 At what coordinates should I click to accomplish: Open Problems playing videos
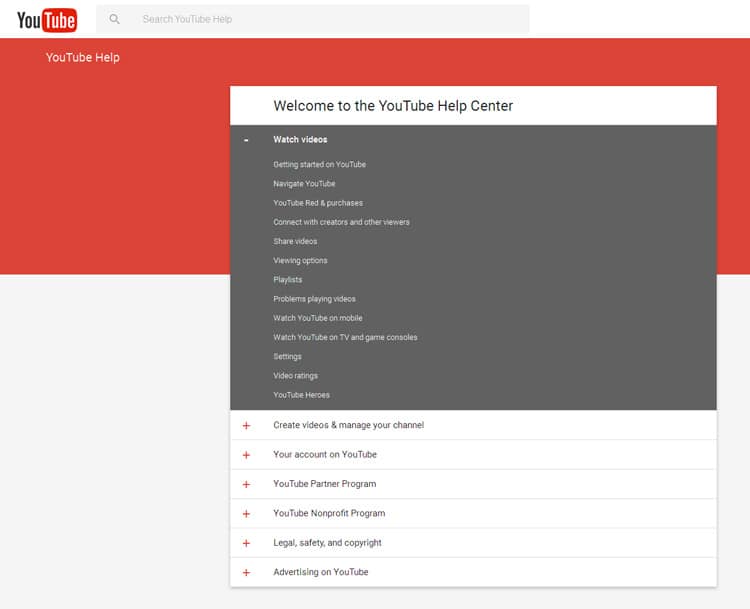coord(314,299)
